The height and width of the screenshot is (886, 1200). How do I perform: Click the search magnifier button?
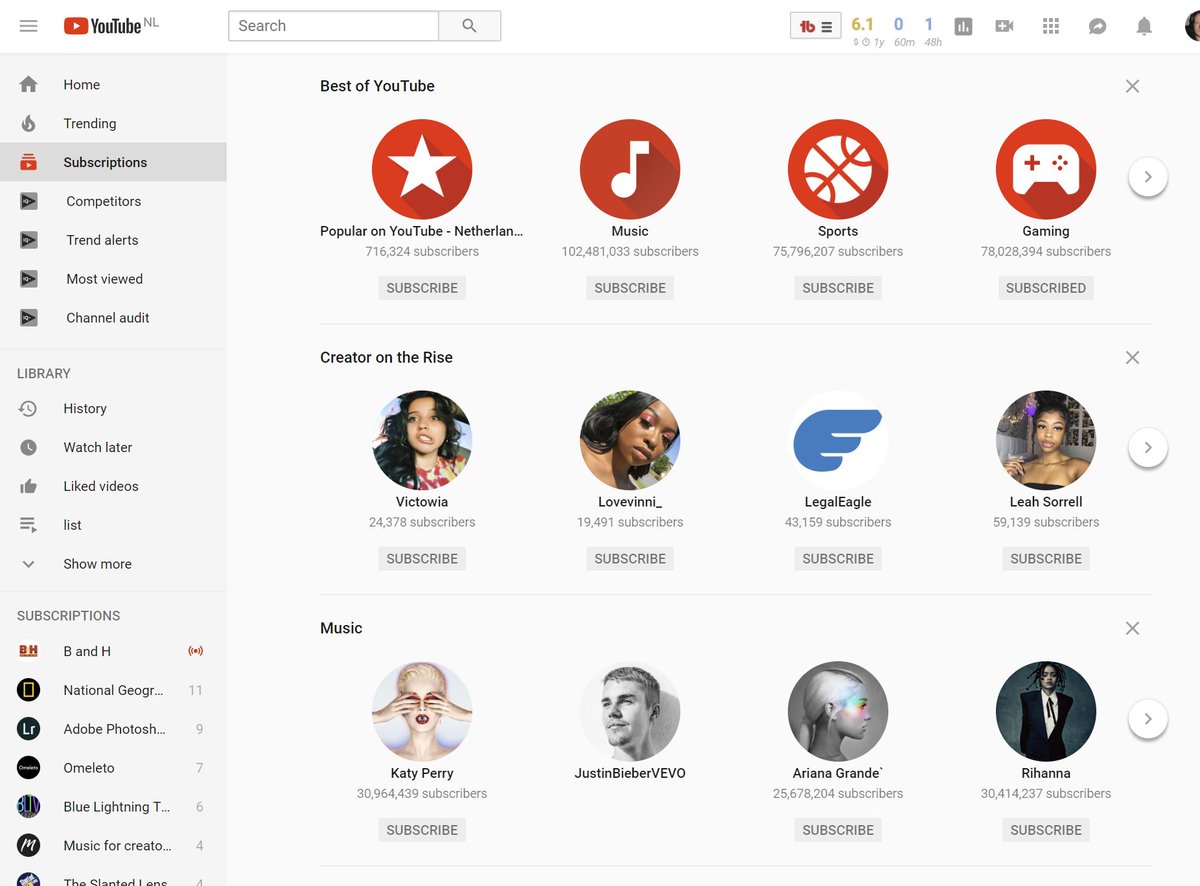[x=469, y=26]
